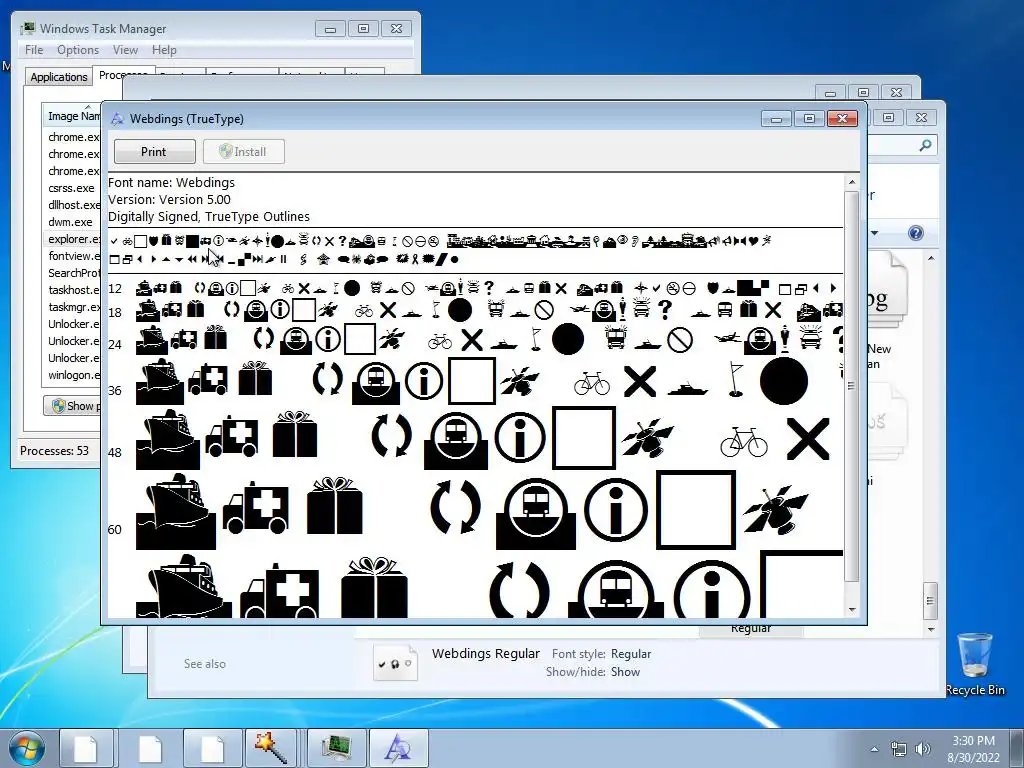Click the Fonts window scroll down arrow
Screen dimensions: 1024x768
(x=931, y=630)
